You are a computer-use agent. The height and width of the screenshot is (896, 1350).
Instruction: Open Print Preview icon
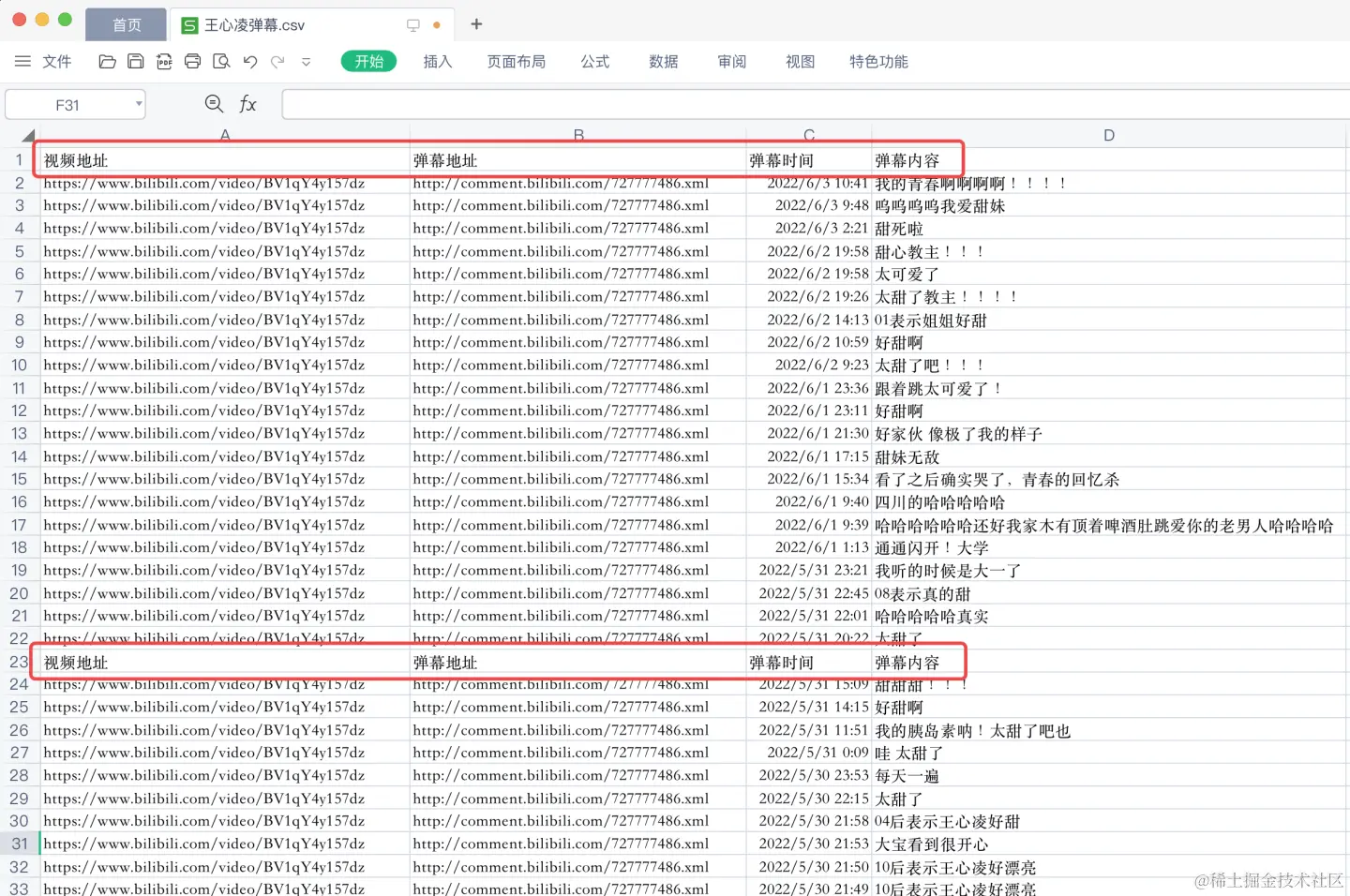pyautogui.click(x=221, y=62)
